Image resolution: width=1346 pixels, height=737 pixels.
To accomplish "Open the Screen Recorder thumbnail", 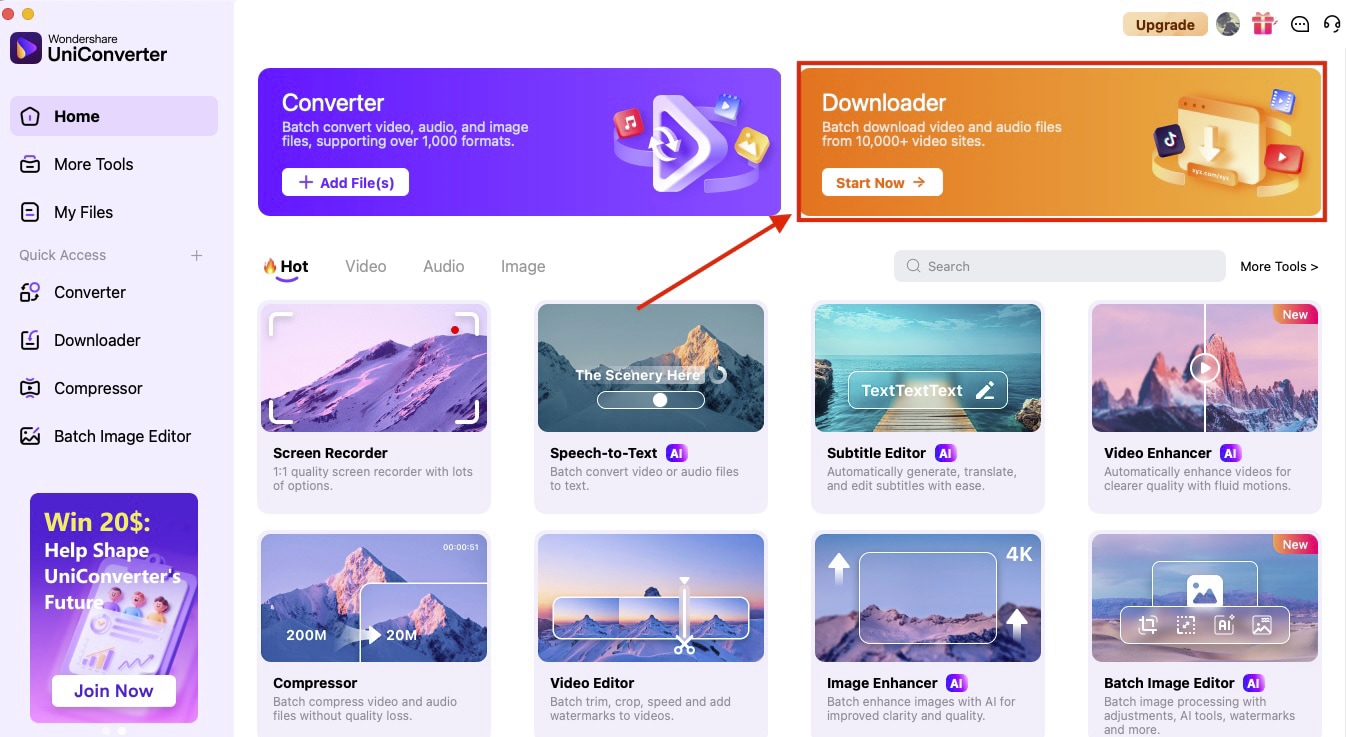I will tap(374, 368).
